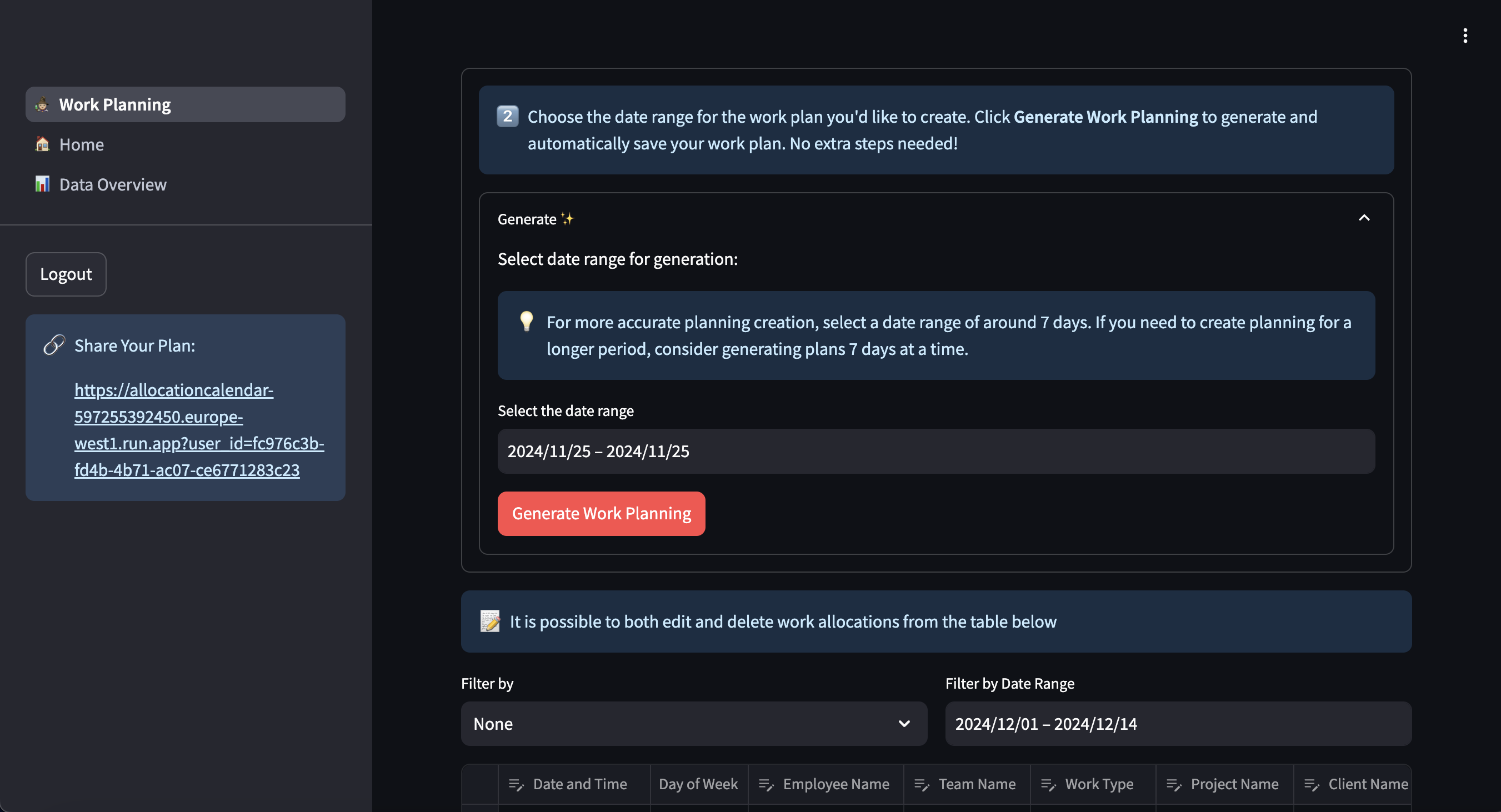Click Filter by dropdown arrow
Viewport: 1501px width, 812px height.
[x=904, y=724]
